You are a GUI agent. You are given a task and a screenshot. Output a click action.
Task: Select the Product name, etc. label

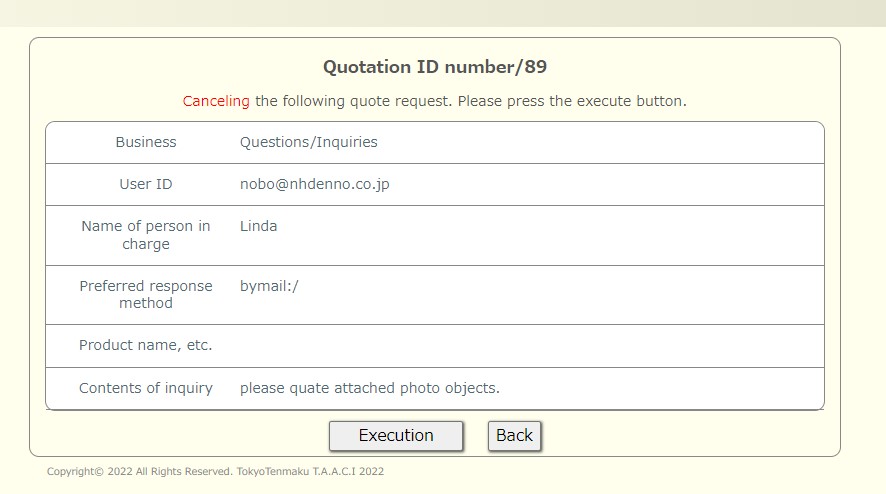click(146, 345)
